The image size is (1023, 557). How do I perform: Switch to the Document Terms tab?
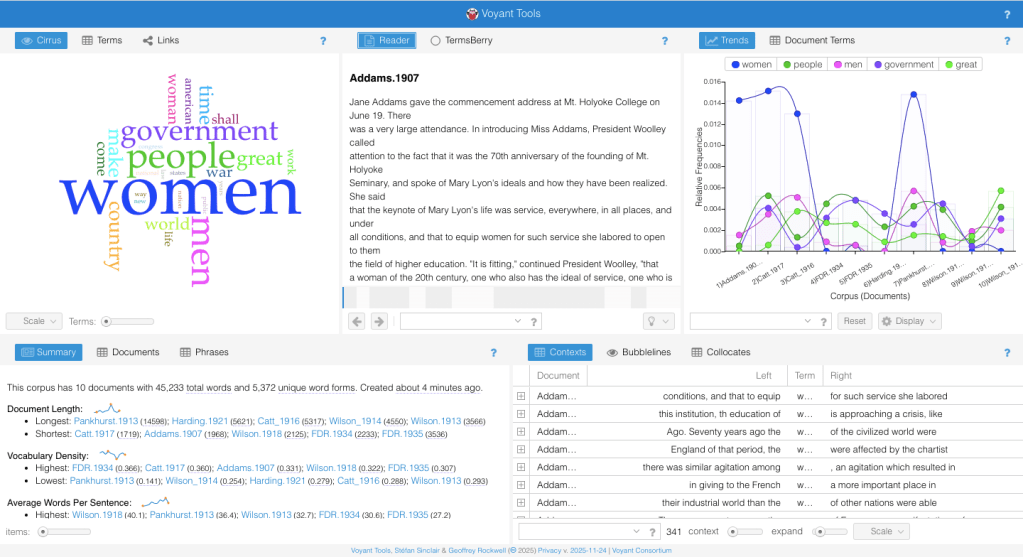[812, 41]
